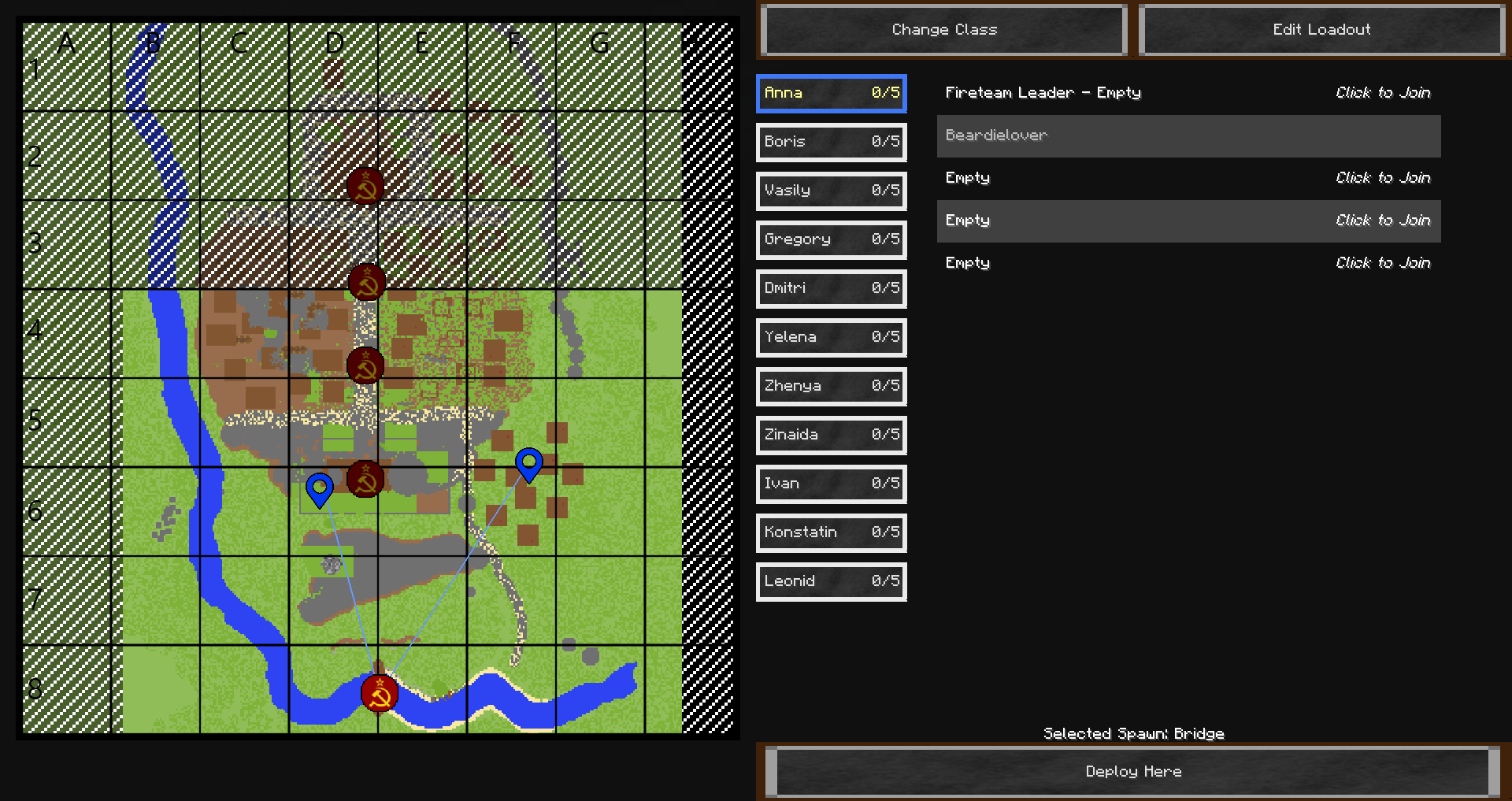Screen dimensions: 1512x801
Task: Join the last Empty slot in the roster
Action: (1188, 263)
